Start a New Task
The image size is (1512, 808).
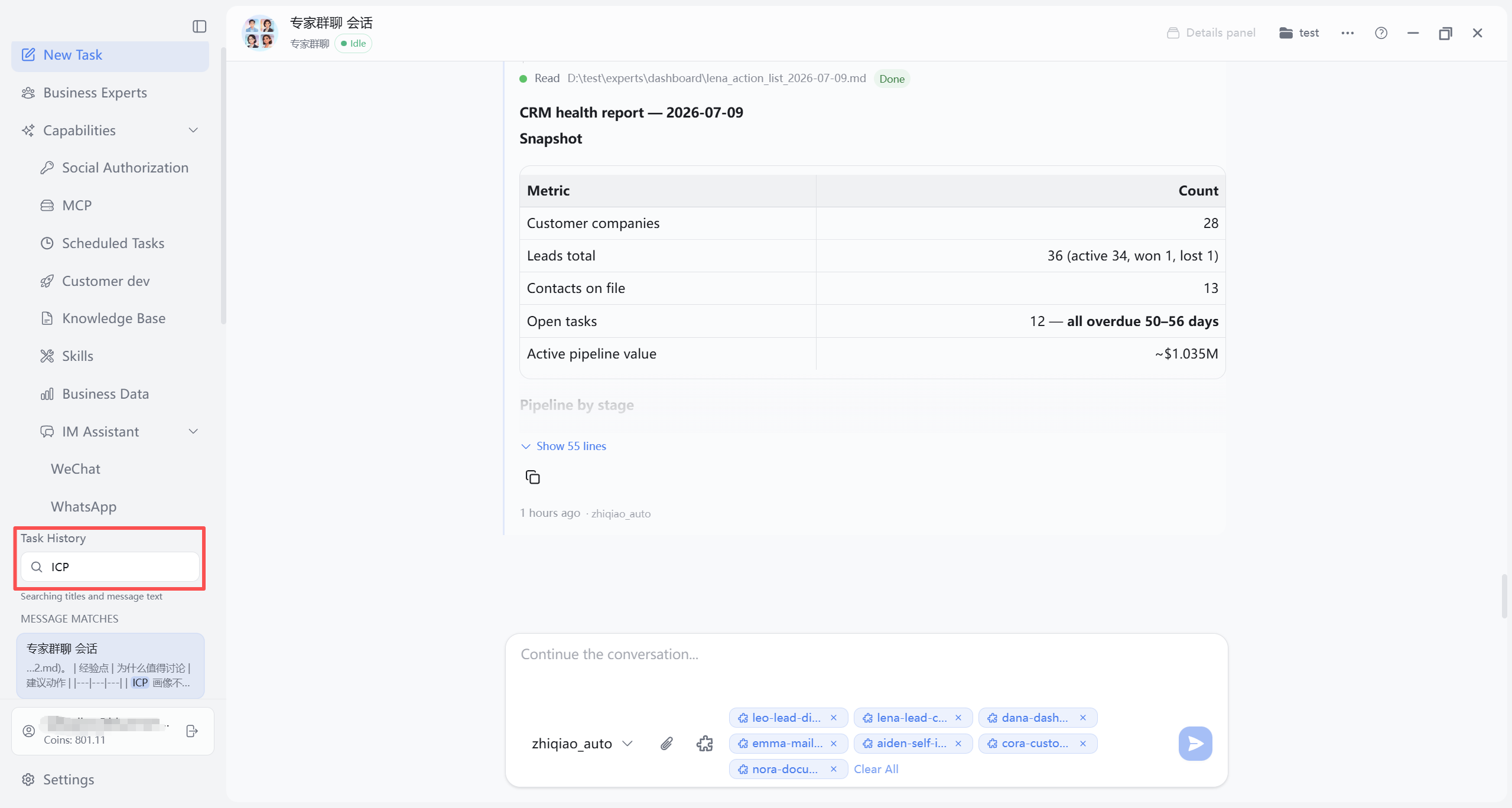(110, 56)
